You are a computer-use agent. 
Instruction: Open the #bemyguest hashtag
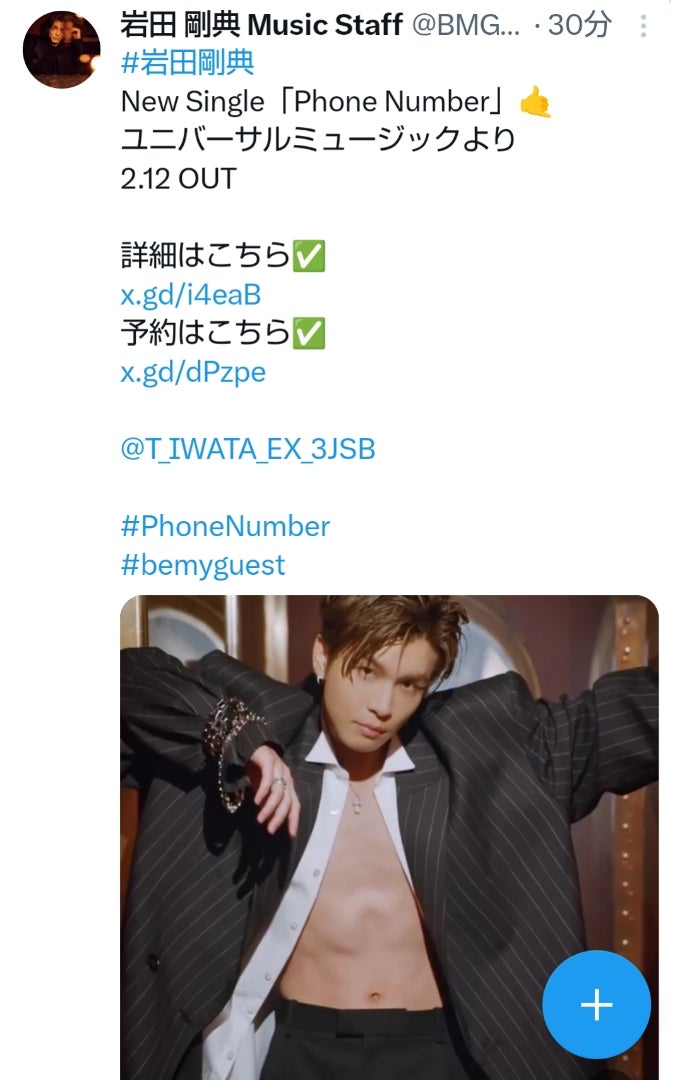(203, 565)
